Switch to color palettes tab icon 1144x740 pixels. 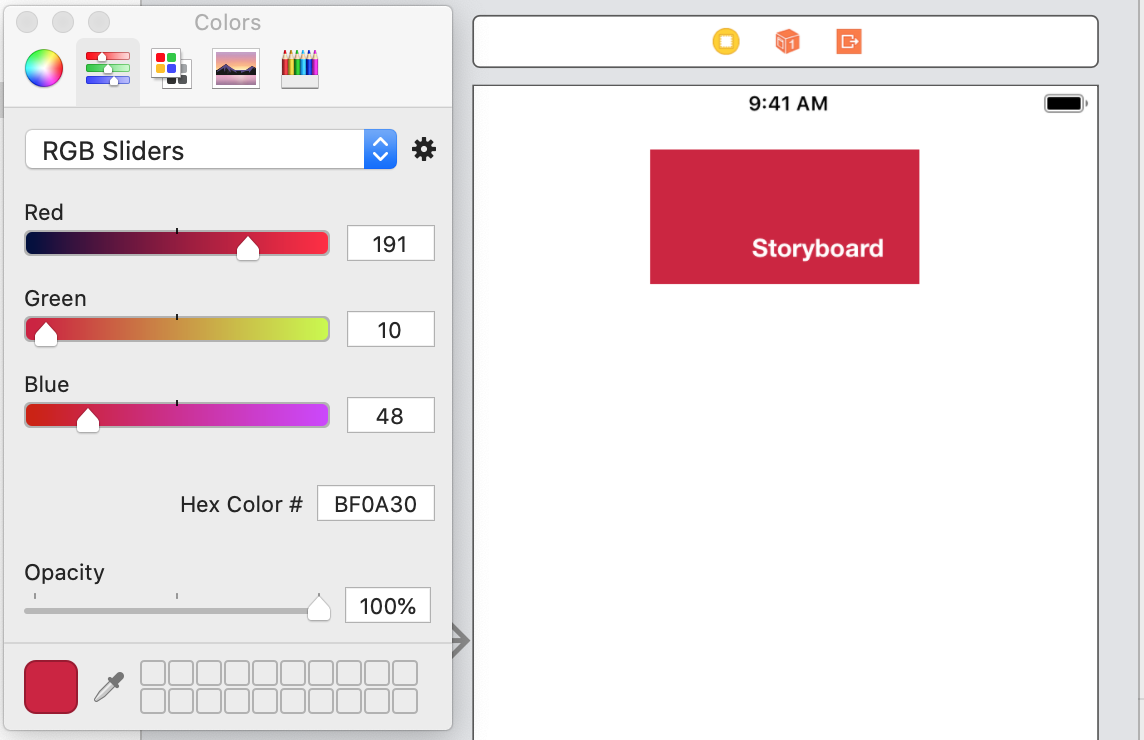(171, 69)
